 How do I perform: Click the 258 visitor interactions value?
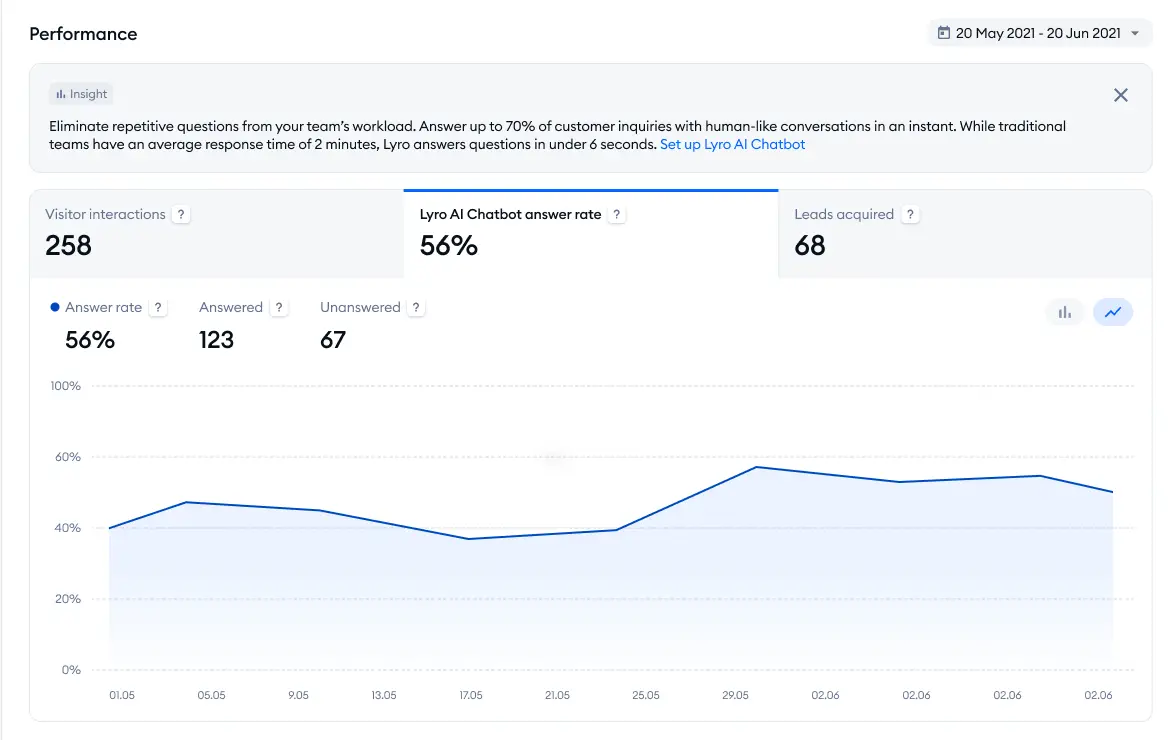68,245
